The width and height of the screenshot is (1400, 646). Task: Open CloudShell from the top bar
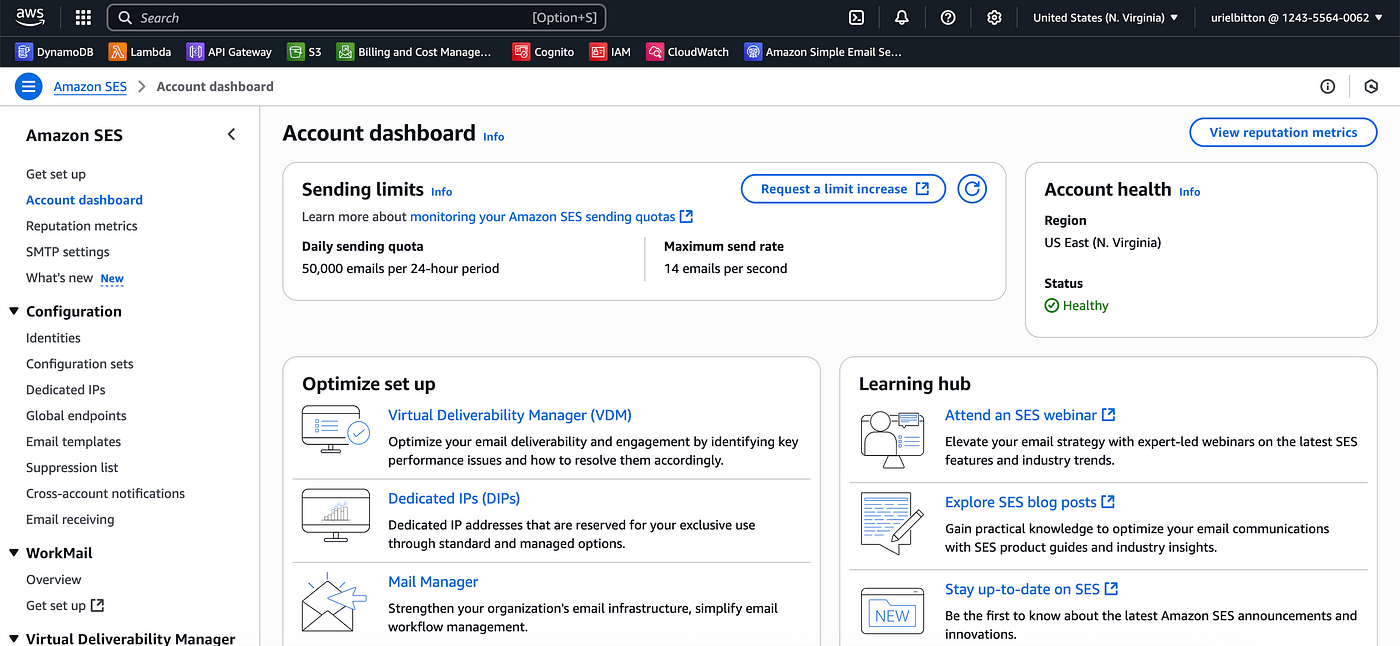pyautogui.click(x=855, y=17)
